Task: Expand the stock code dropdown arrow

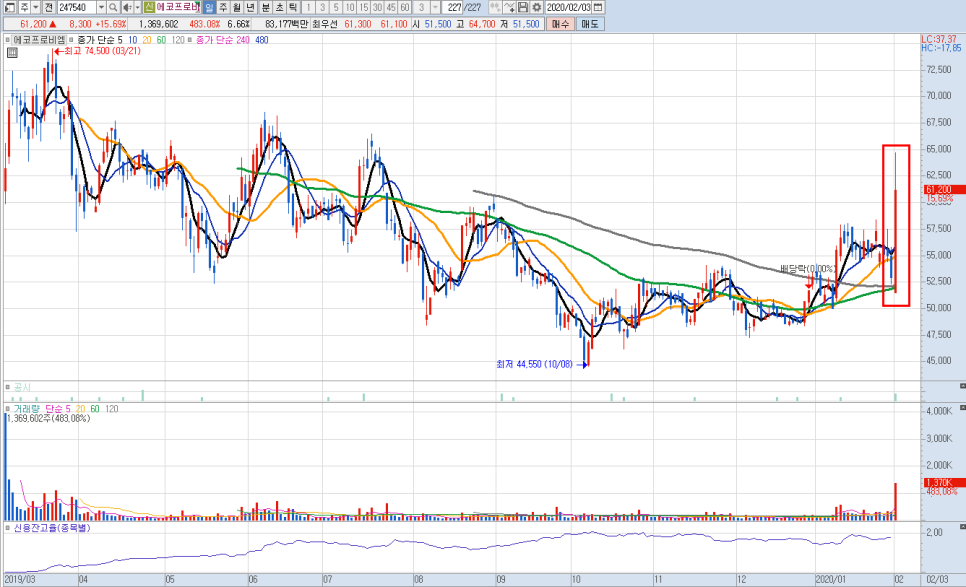Action: (99, 7)
